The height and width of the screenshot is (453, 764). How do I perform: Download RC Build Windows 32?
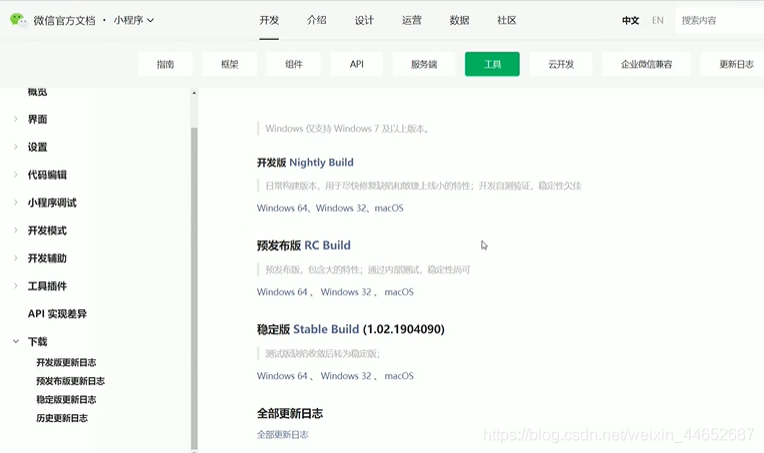coord(346,292)
